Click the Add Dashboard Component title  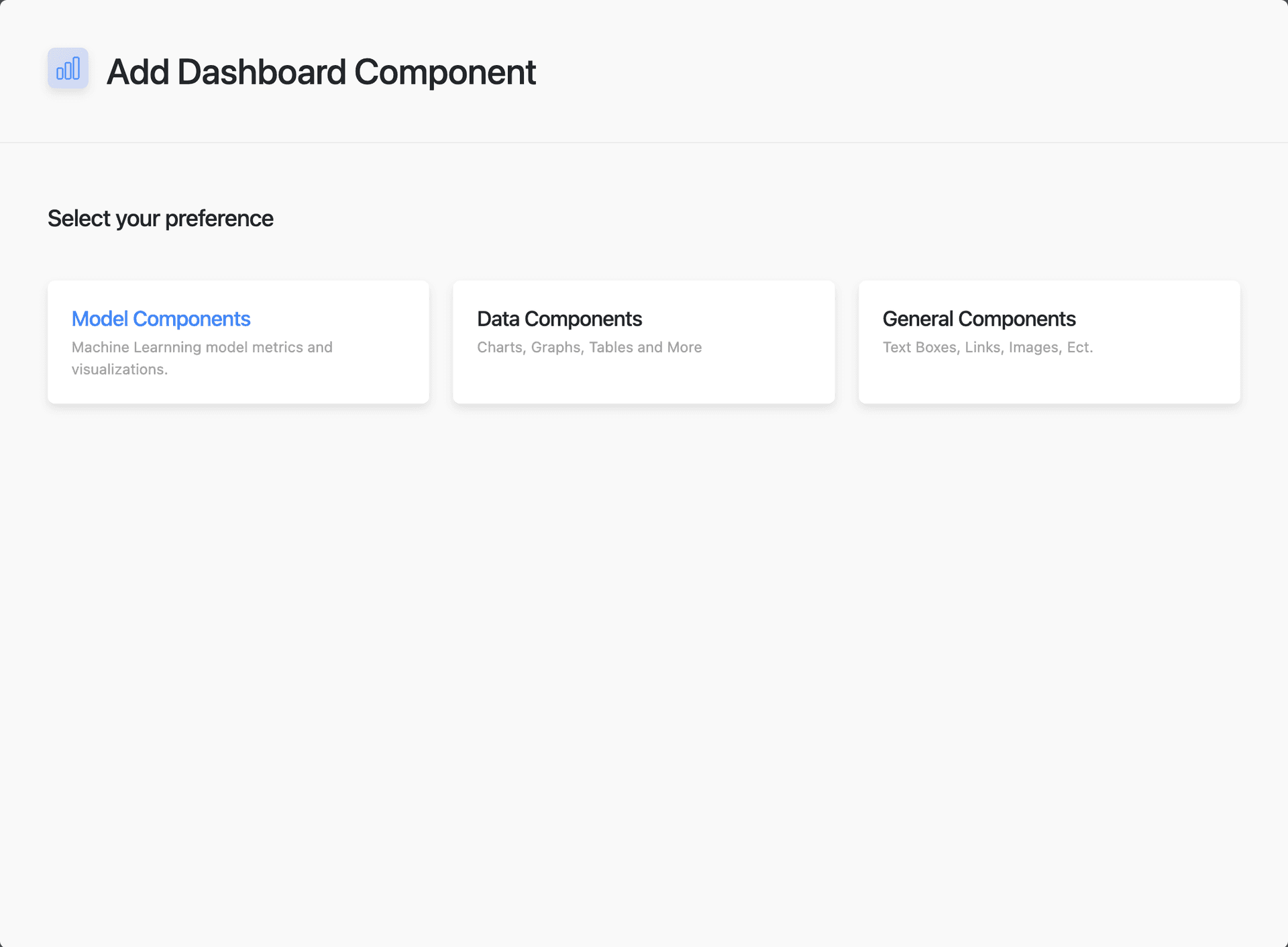[x=321, y=72]
